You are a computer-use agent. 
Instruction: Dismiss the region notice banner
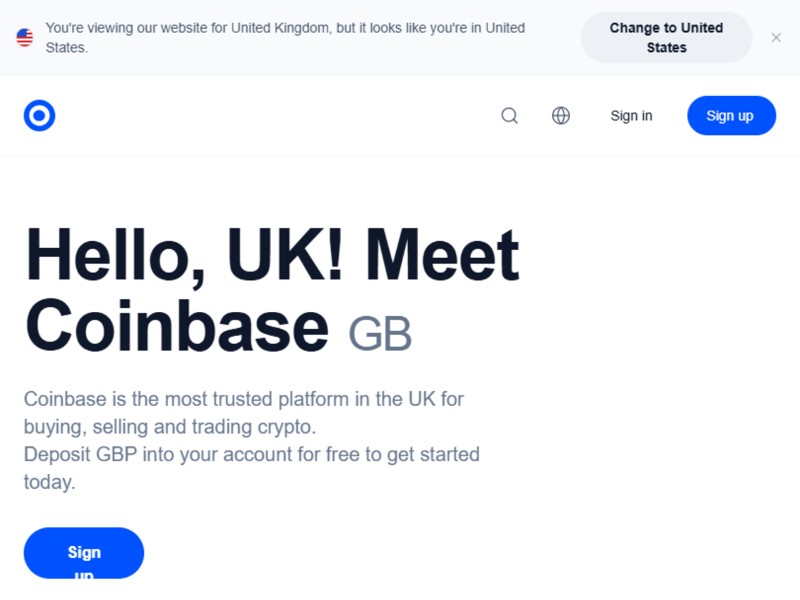(776, 38)
